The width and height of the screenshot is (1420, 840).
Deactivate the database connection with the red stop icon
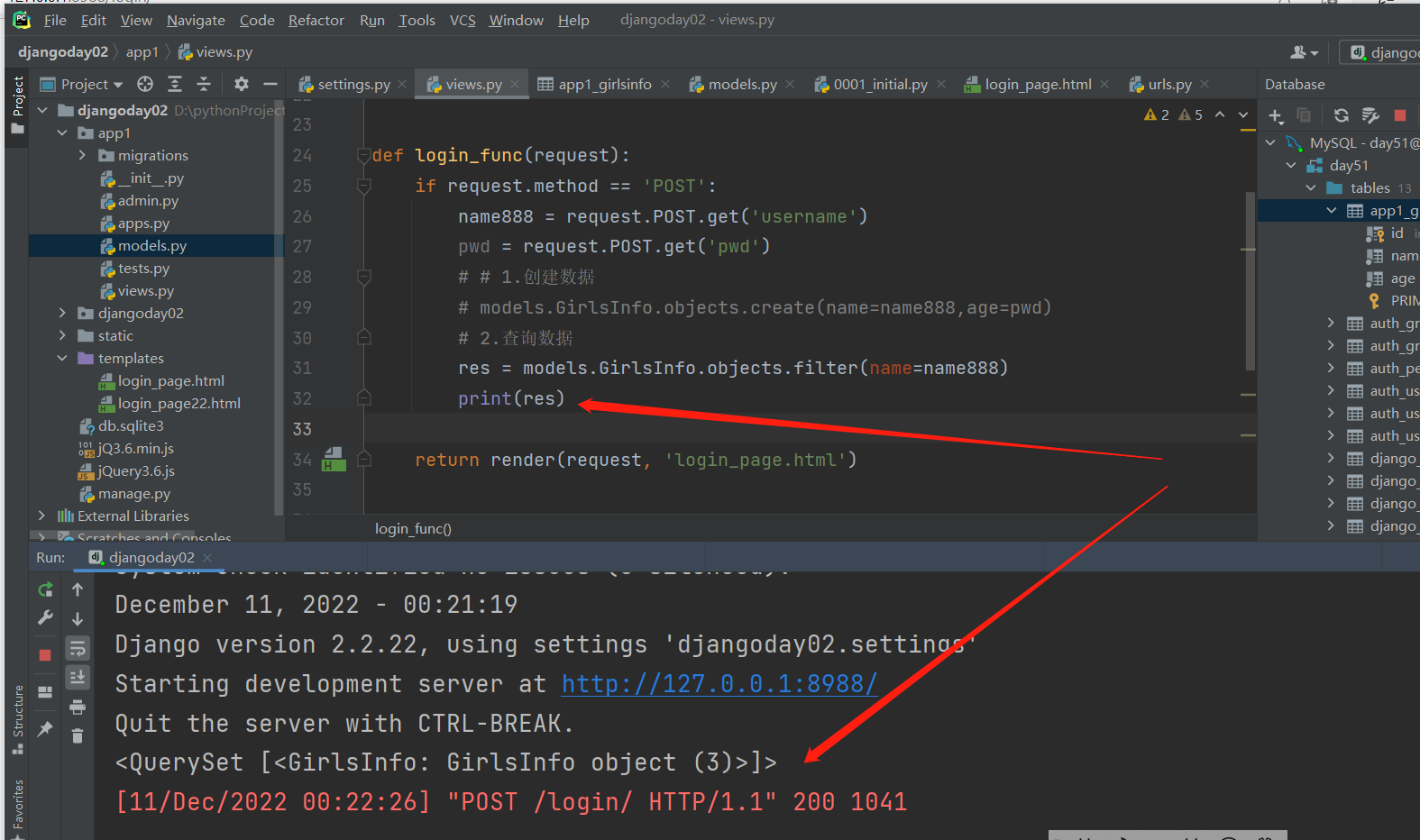click(1400, 115)
